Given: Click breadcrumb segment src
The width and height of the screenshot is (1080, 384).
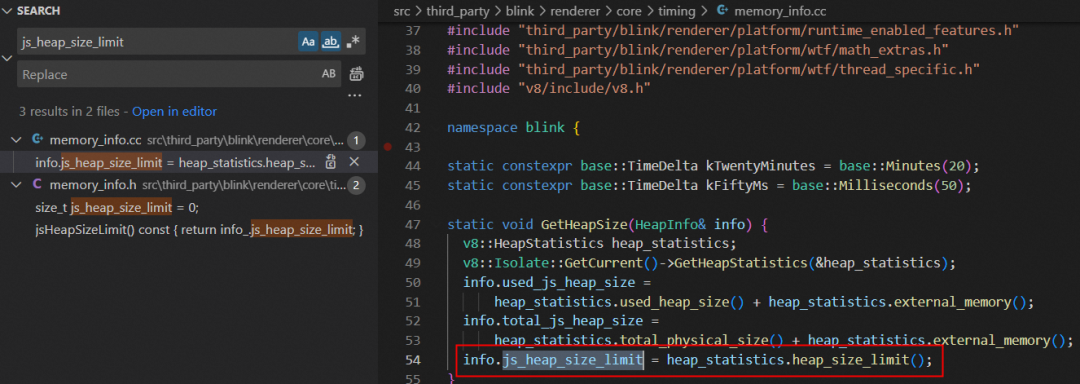Looking at the screenshot, I should pyautogui.click(x=401, y=11).
